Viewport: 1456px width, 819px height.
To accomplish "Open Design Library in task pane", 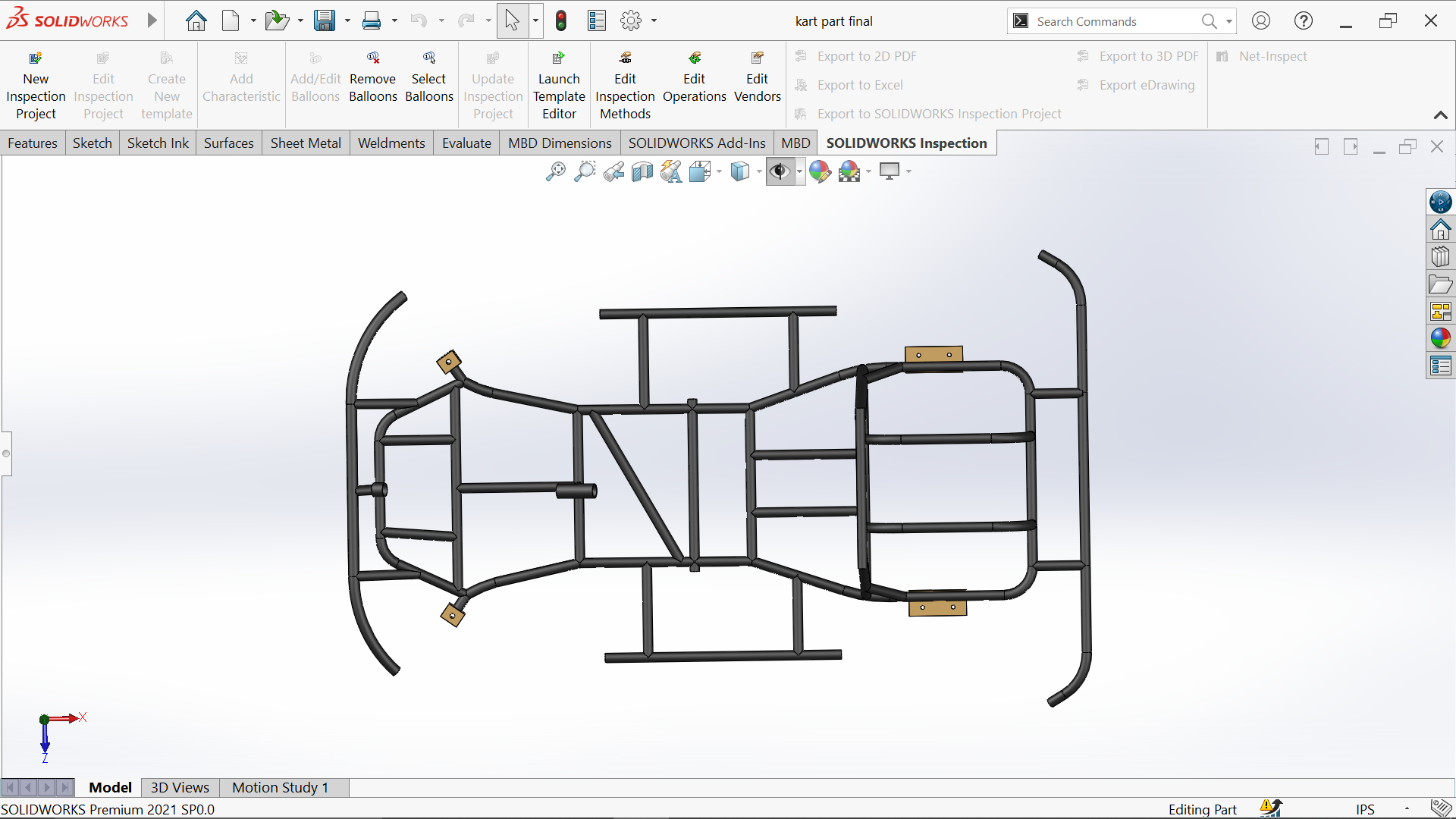I will (1440, 256).
